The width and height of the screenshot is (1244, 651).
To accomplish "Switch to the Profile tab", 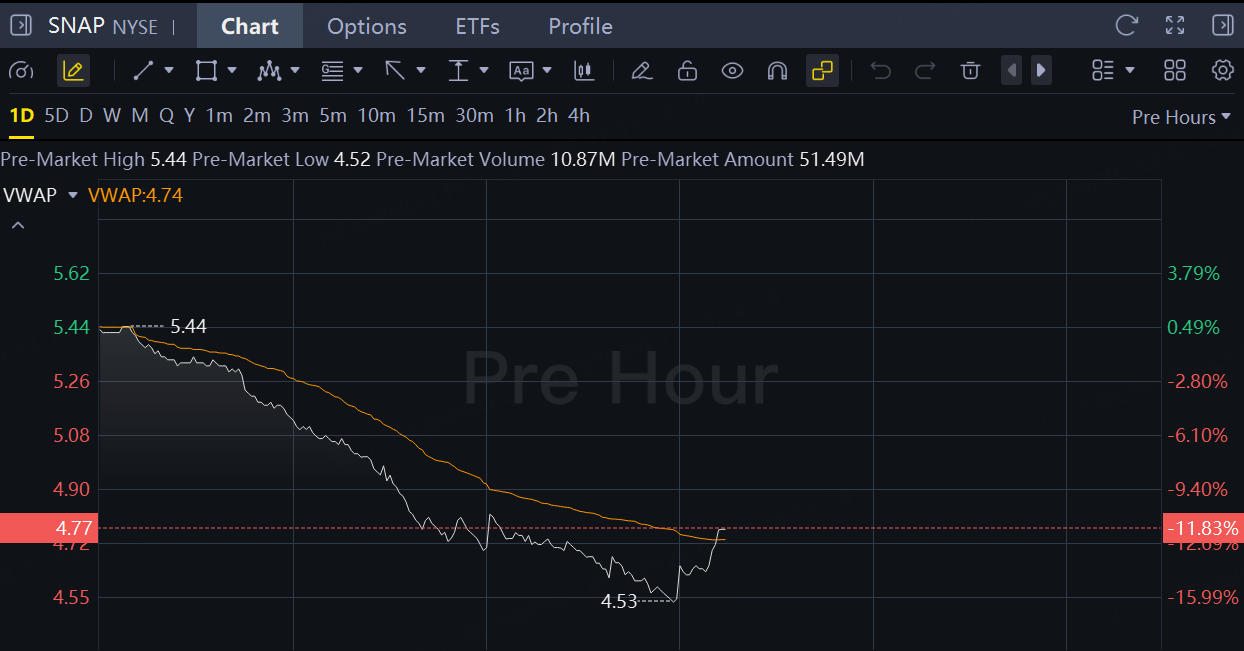I will (x=580, y=26).
